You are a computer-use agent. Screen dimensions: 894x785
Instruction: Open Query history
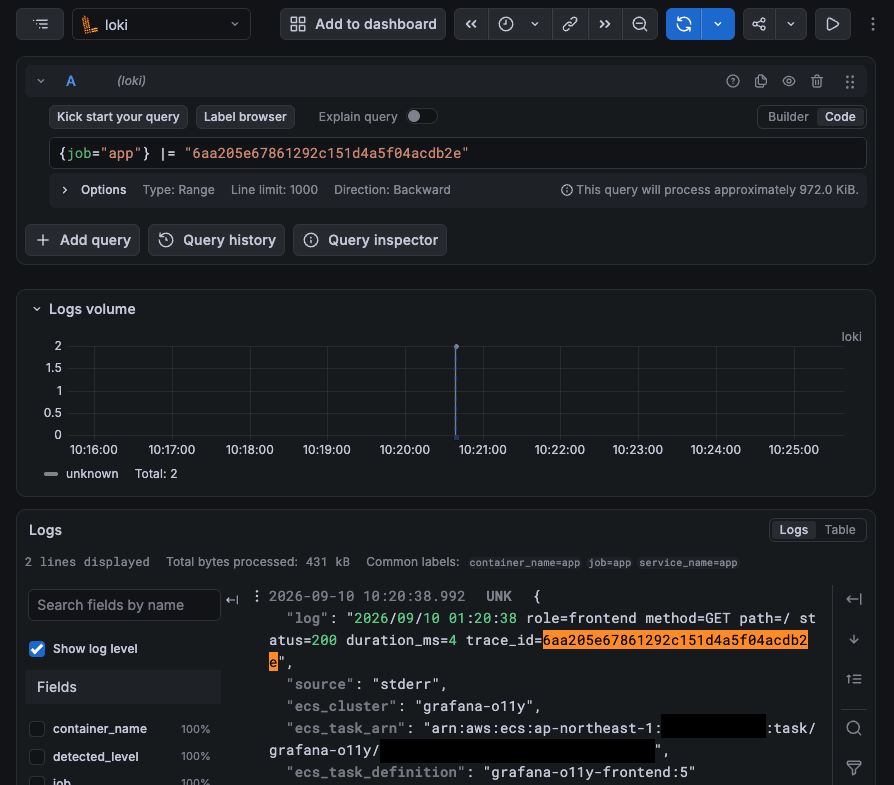point(217,240)
